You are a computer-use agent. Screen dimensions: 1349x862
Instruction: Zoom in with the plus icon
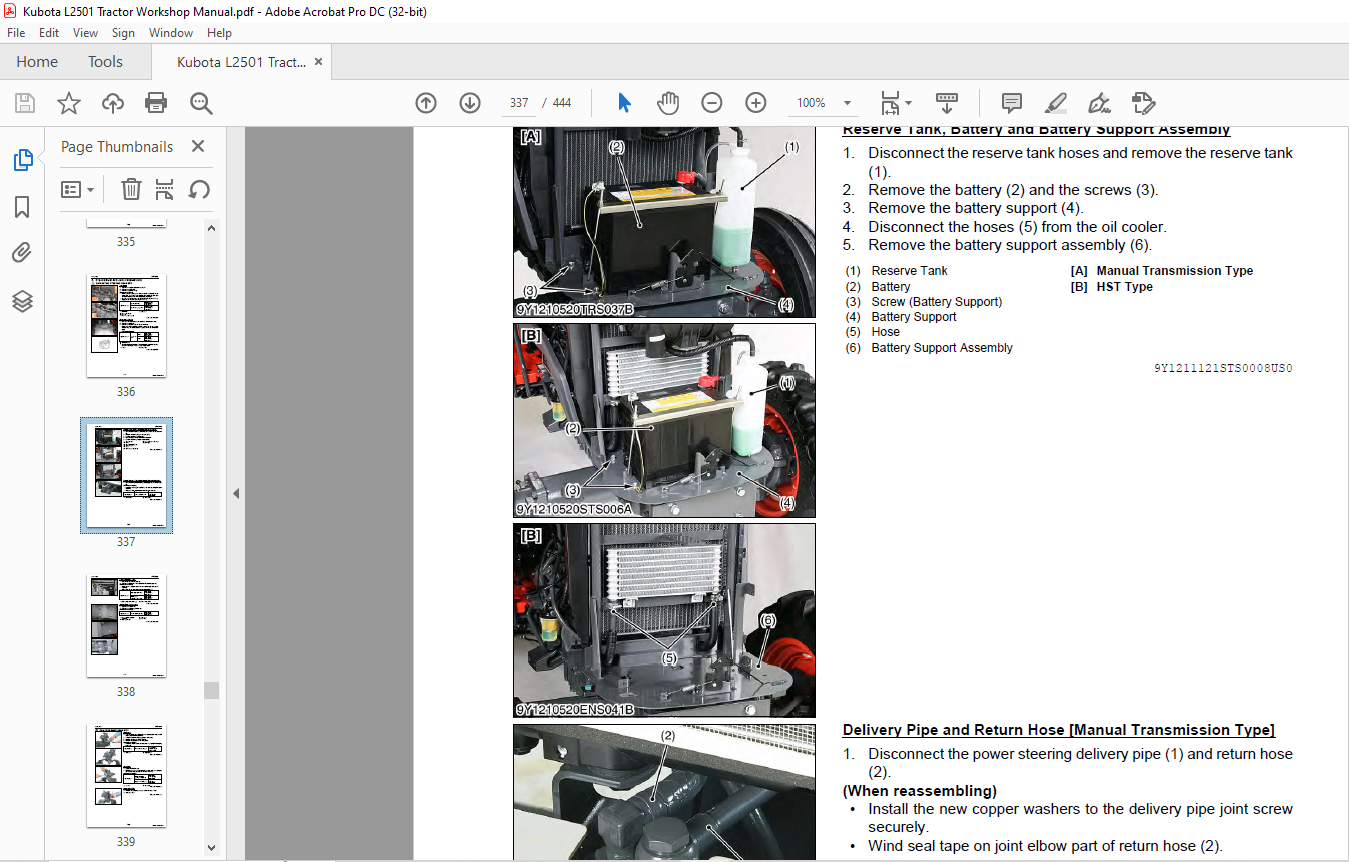tap(756, 103)
